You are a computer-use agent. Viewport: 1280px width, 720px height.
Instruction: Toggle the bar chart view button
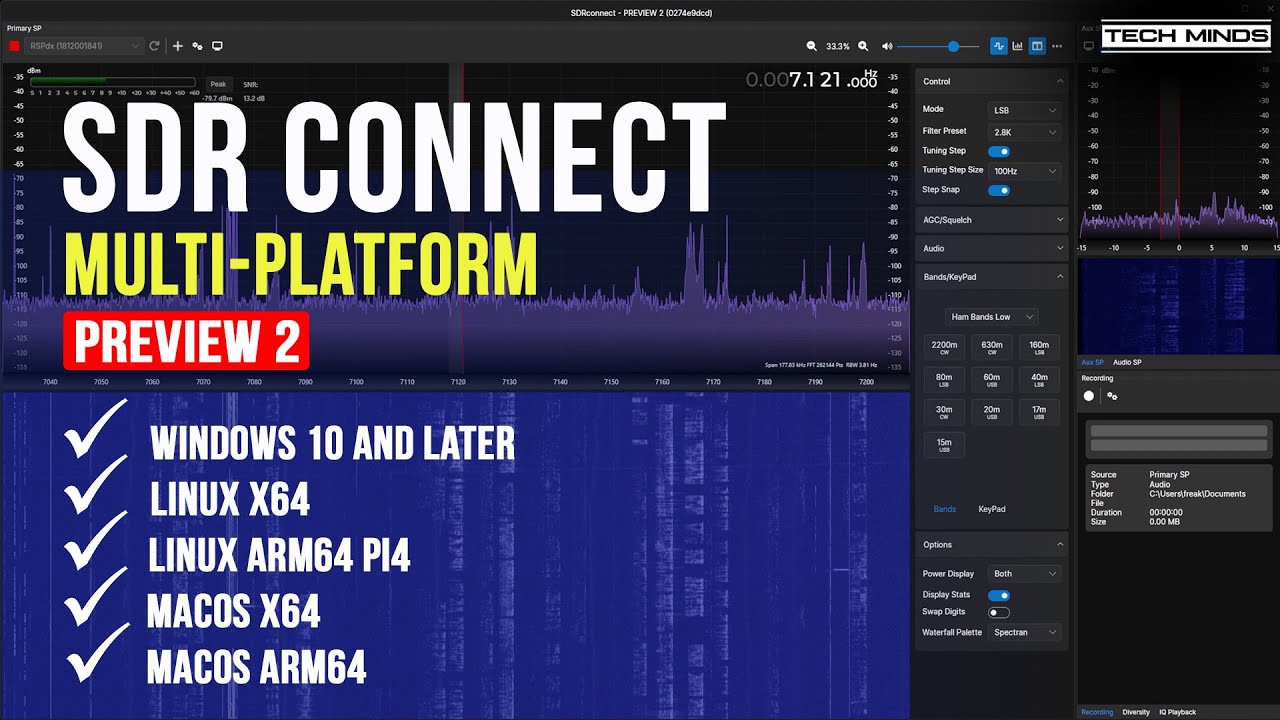coord(1018,46)
